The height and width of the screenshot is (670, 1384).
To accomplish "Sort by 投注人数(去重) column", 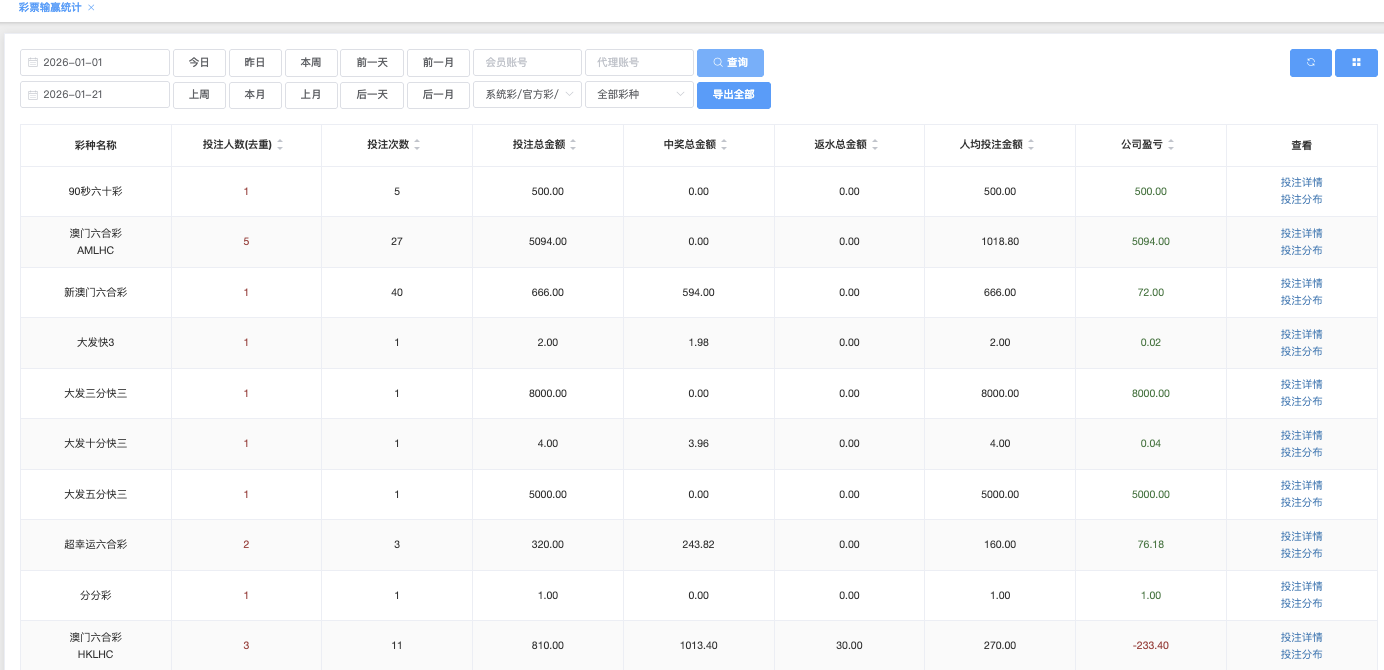I will pos(280,145).
